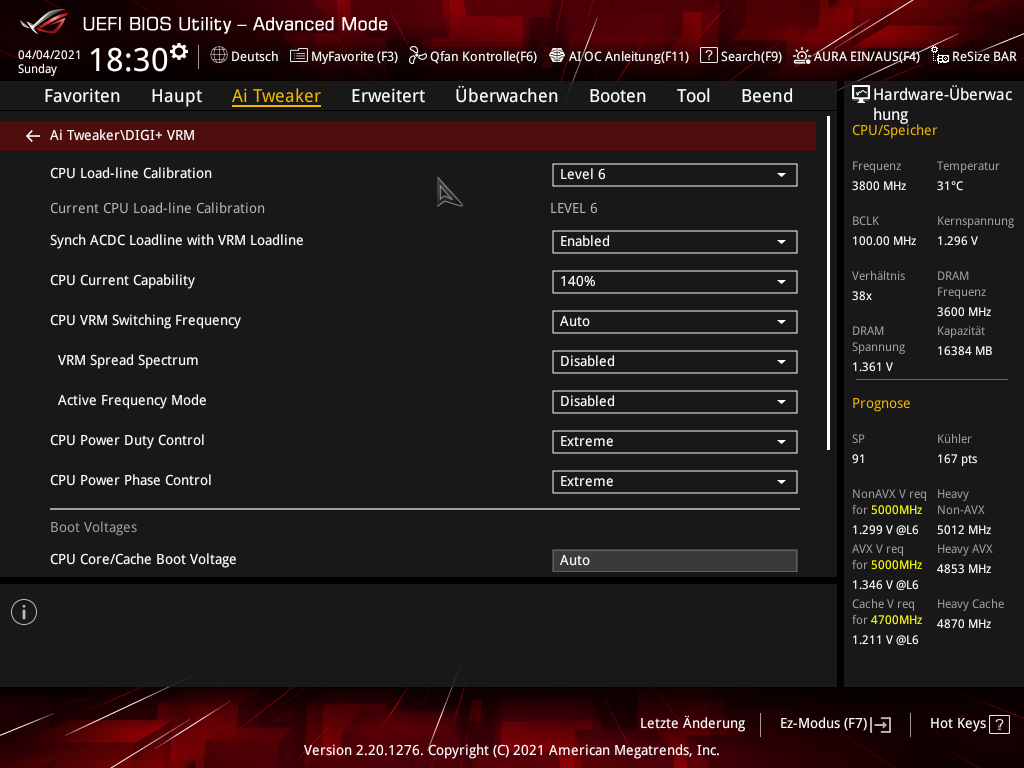
Task: Open Active Frequency Mode dropdown
Action: click(675, 402)
